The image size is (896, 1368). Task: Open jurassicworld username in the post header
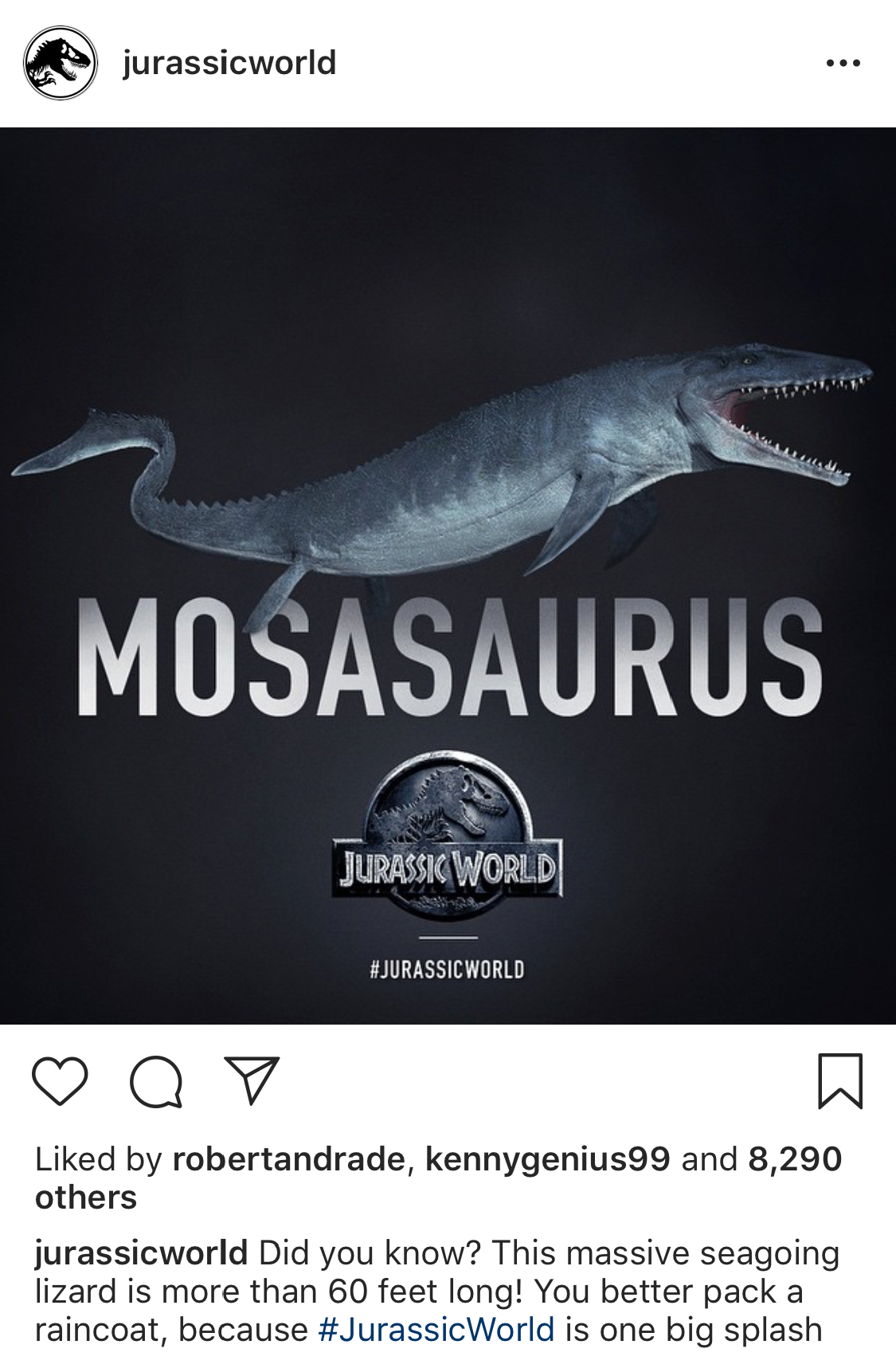pyautogui.click(x=229, y=63)
